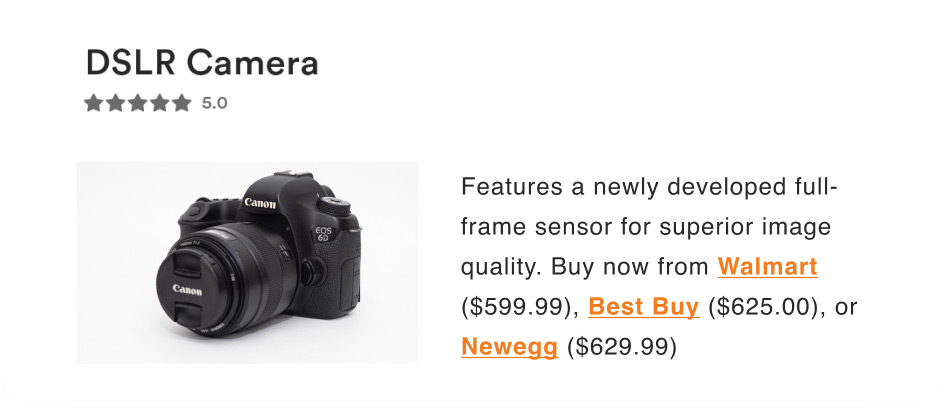The width and height of the screenshot is (943, 408).
Task: Click the "Features a newly developed" text line
Action: coord(650,187)
